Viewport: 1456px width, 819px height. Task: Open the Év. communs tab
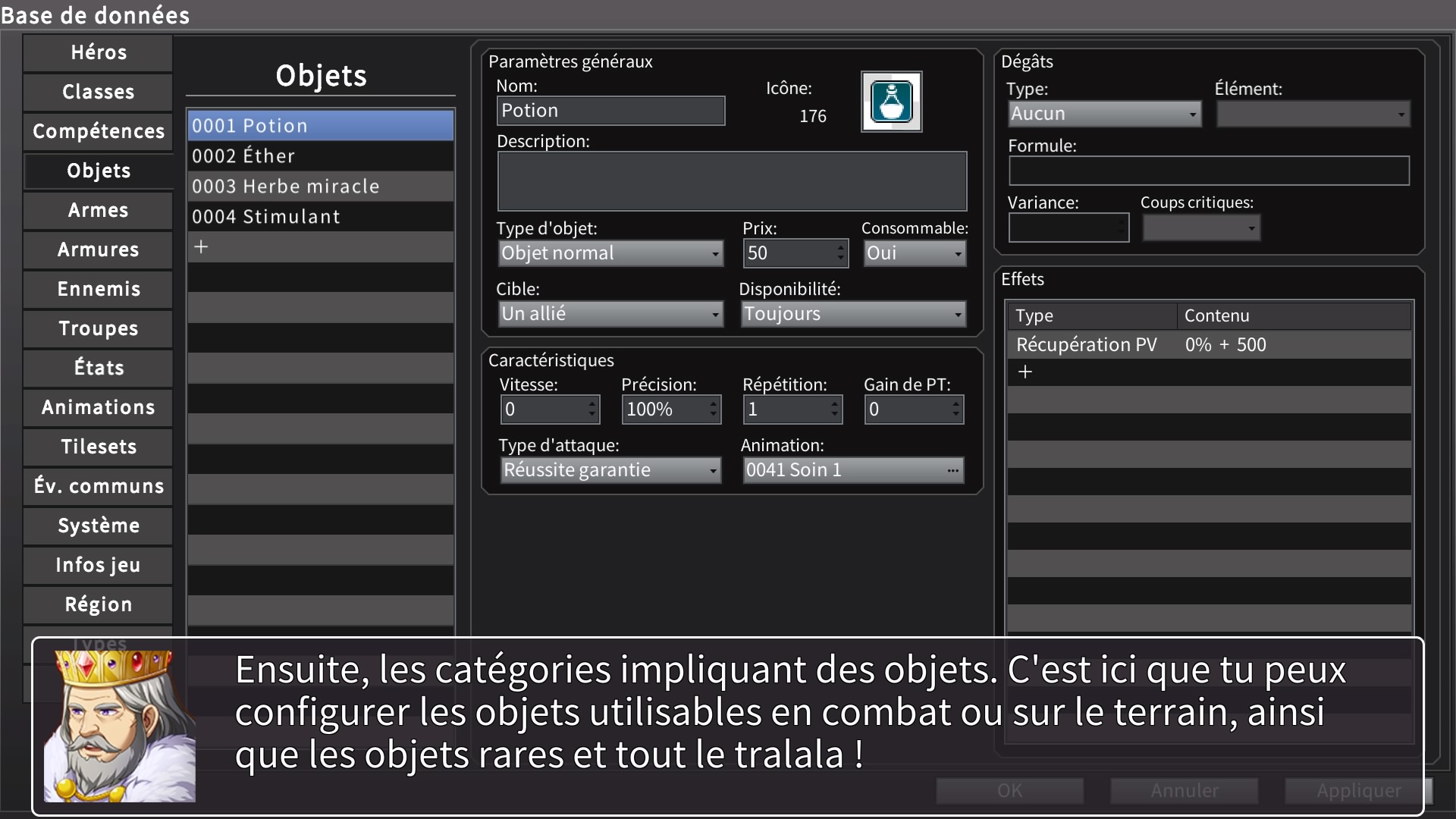pos(99,486)
